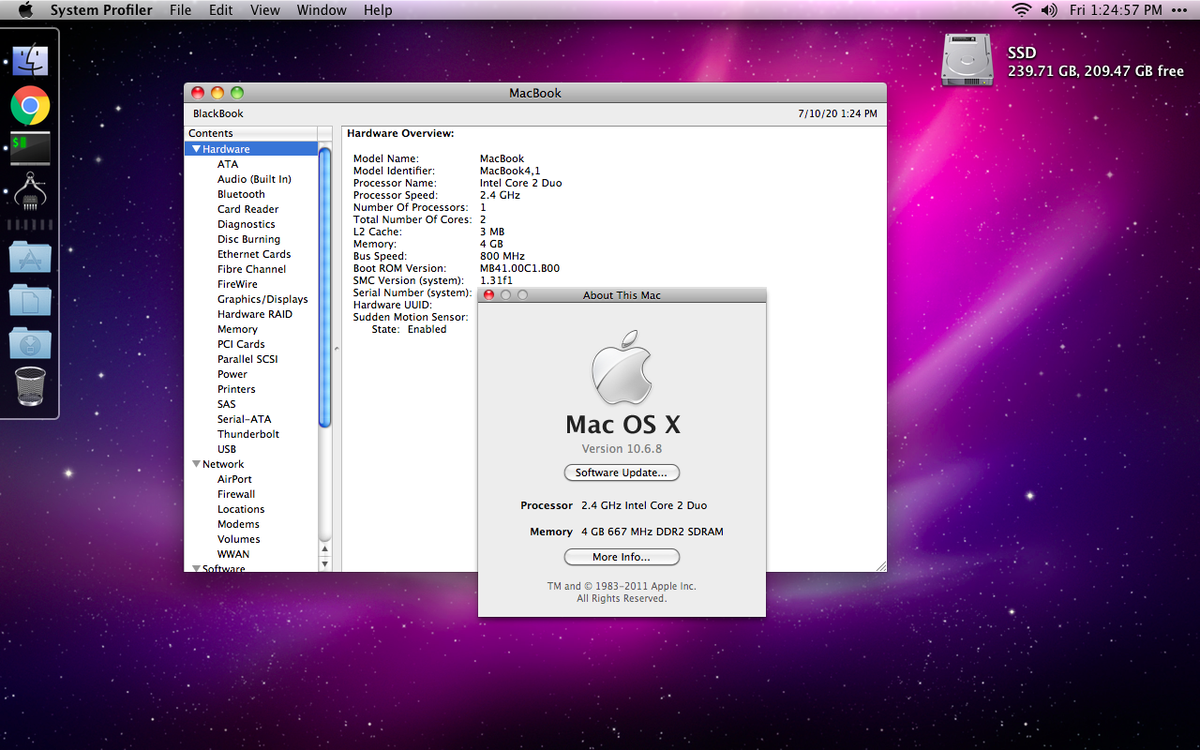Click the Contents column header
1200x750 pixels.
pos(252,133)
